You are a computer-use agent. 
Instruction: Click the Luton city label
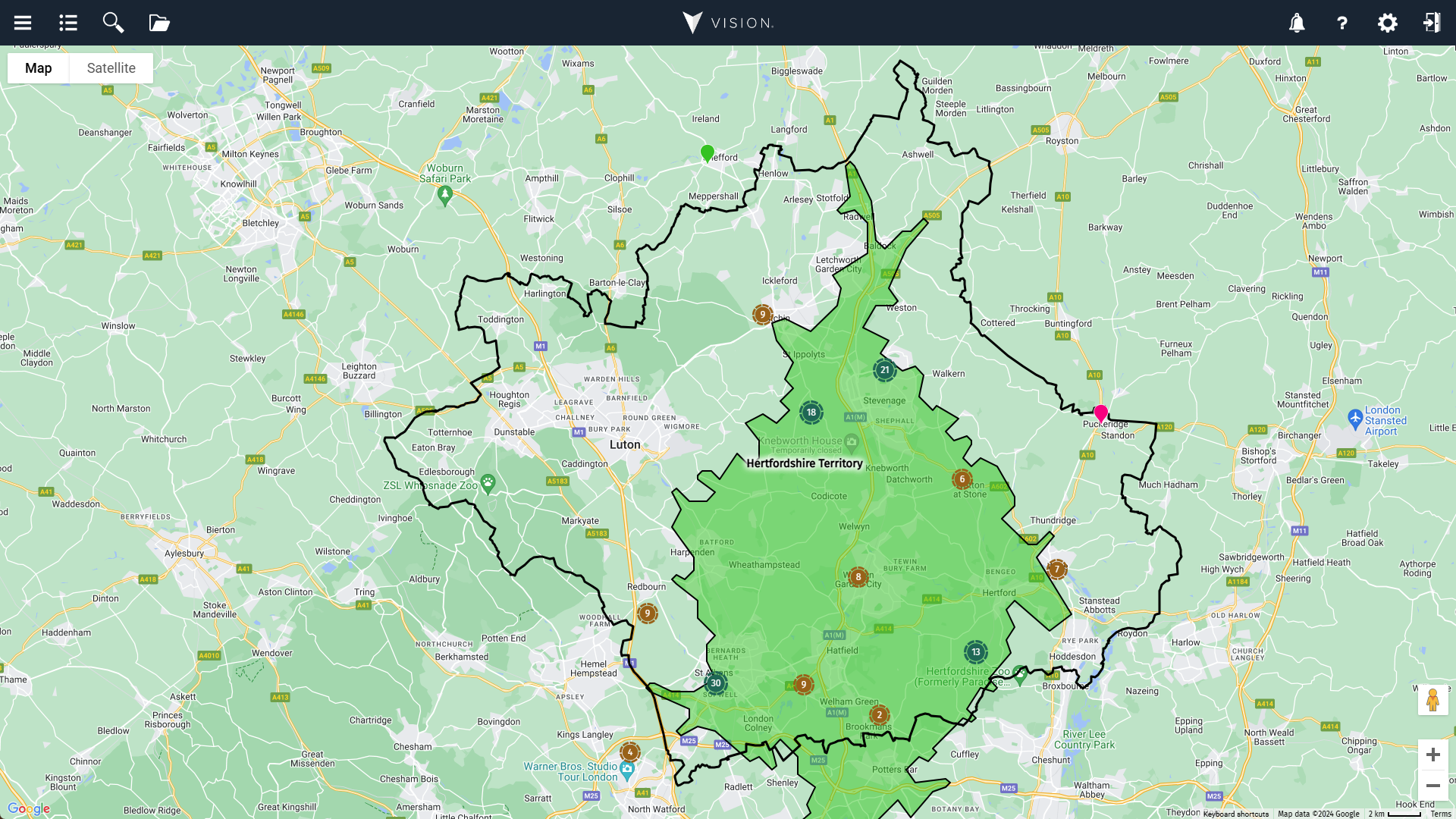(625, 445)
